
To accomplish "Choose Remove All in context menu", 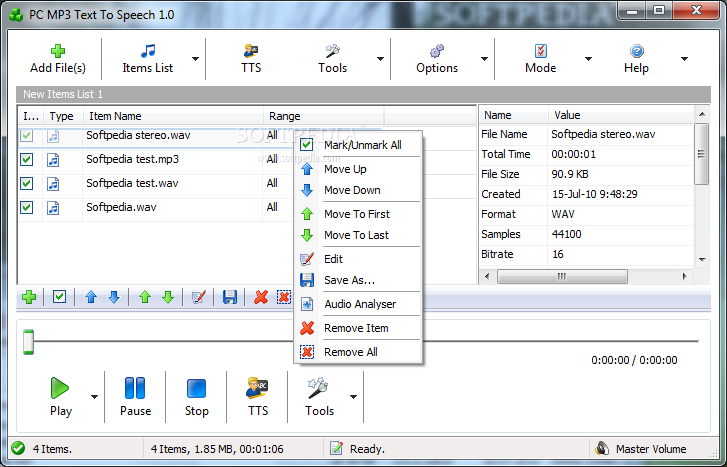I will click(x=358, y=352).
